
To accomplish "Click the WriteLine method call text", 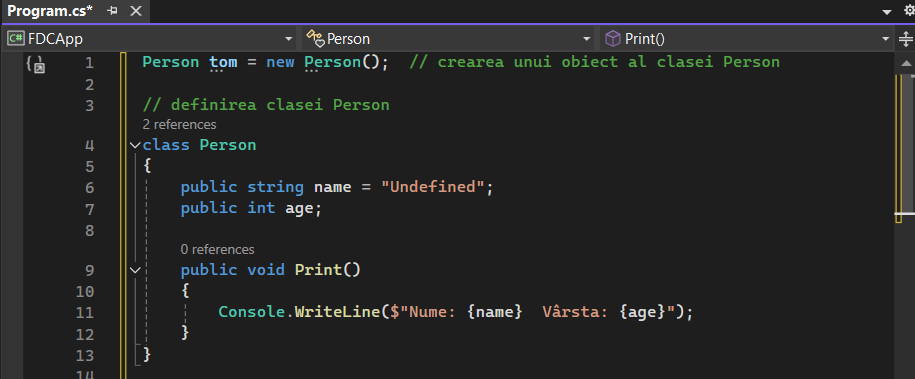I will coord(337,312).
